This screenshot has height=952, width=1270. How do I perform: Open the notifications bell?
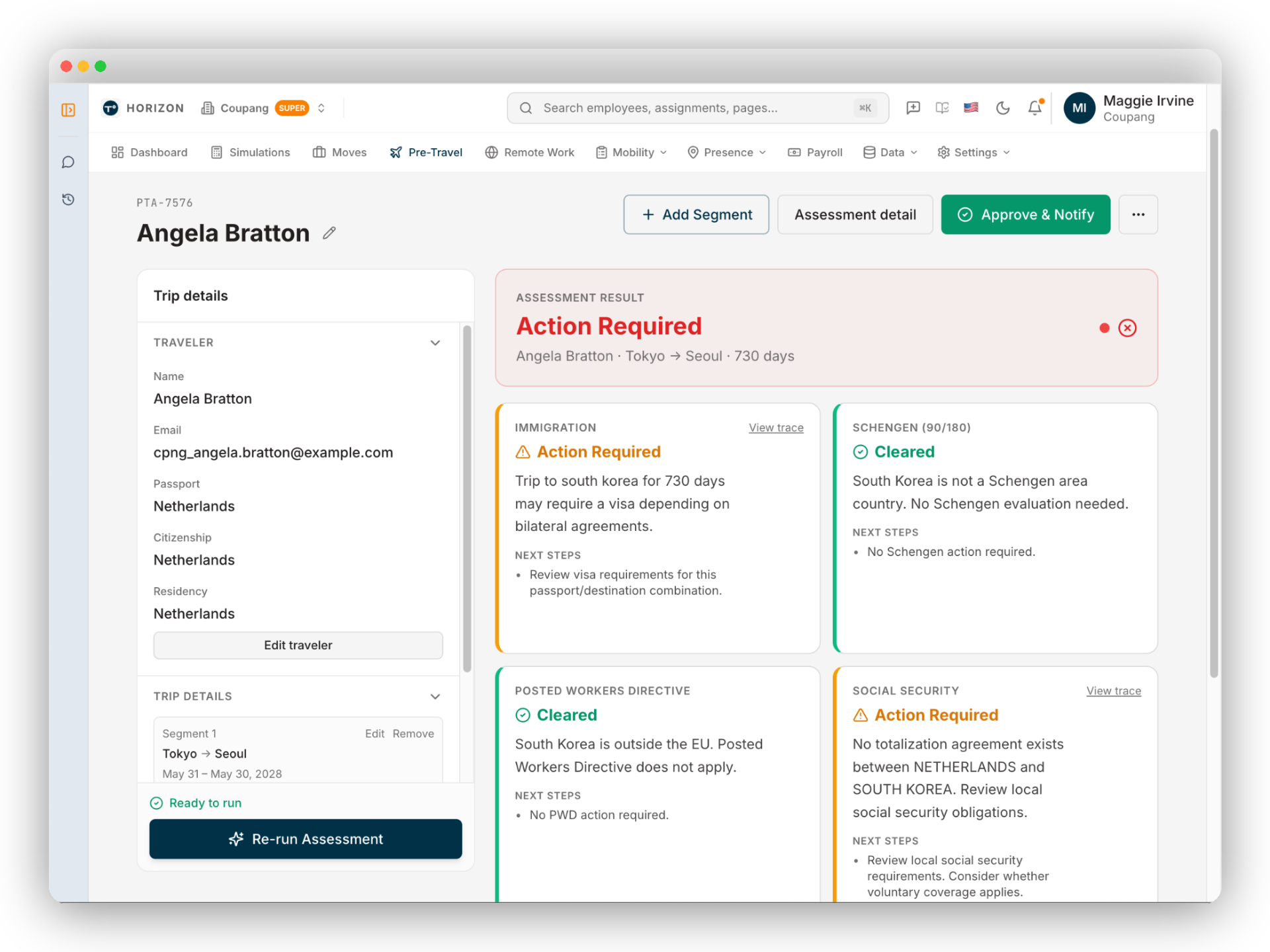[1035, 108]
